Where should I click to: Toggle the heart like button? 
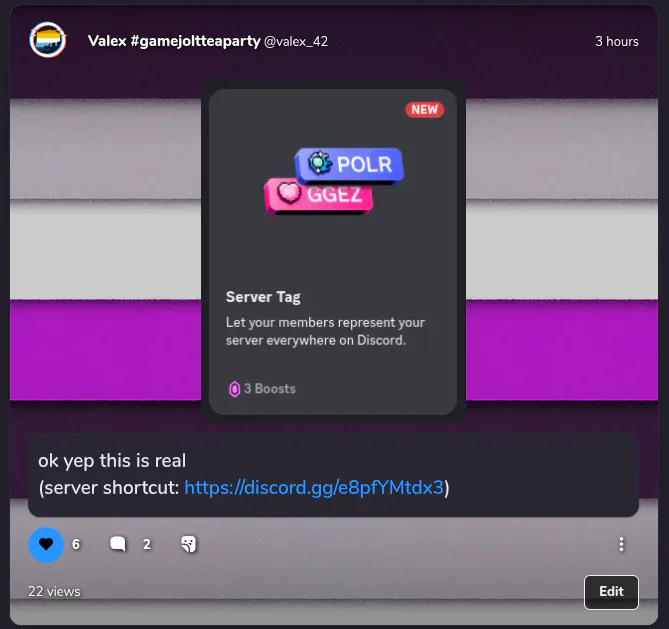click(46, 544)
